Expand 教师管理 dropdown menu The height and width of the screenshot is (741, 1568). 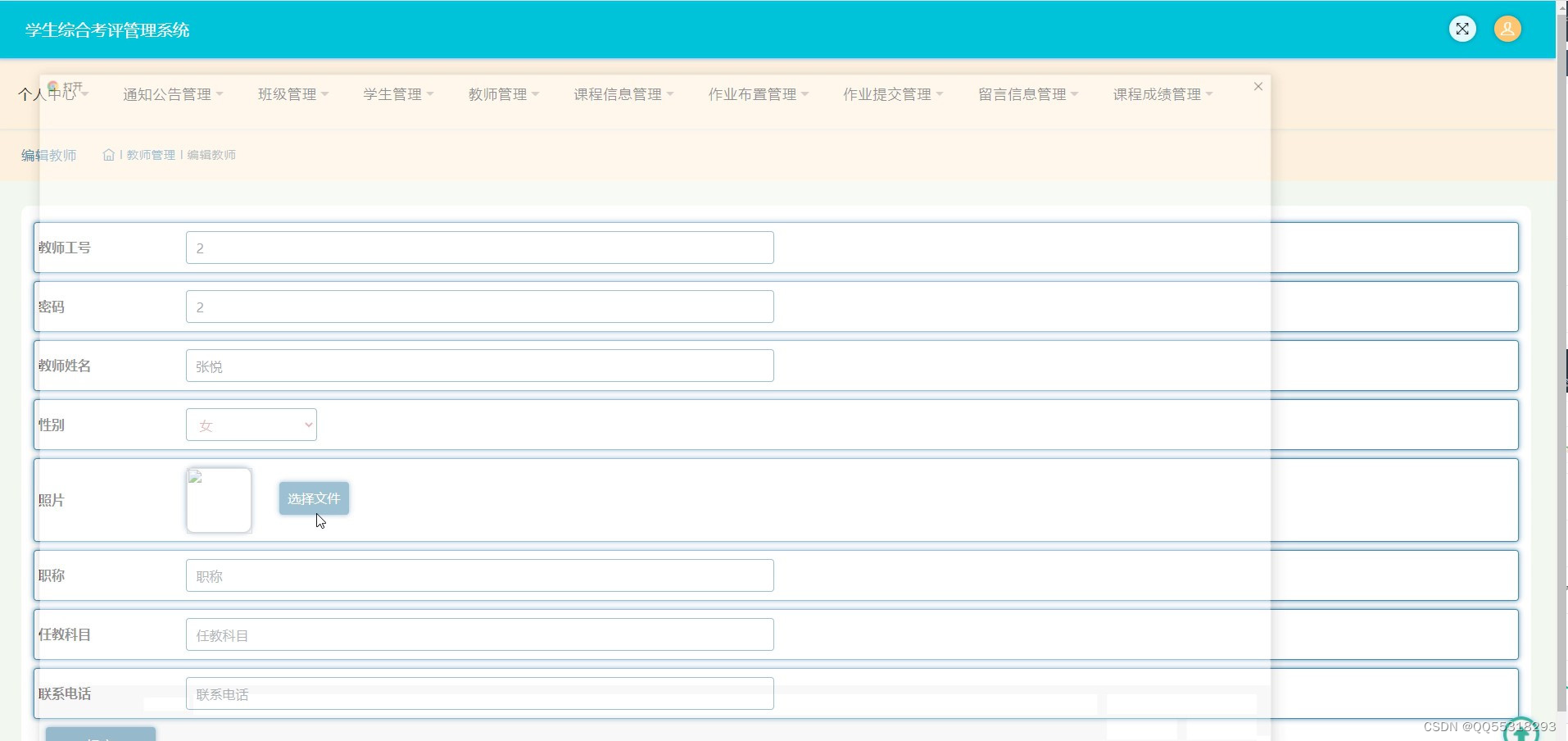pyautogui.click(x=504, y=94)
